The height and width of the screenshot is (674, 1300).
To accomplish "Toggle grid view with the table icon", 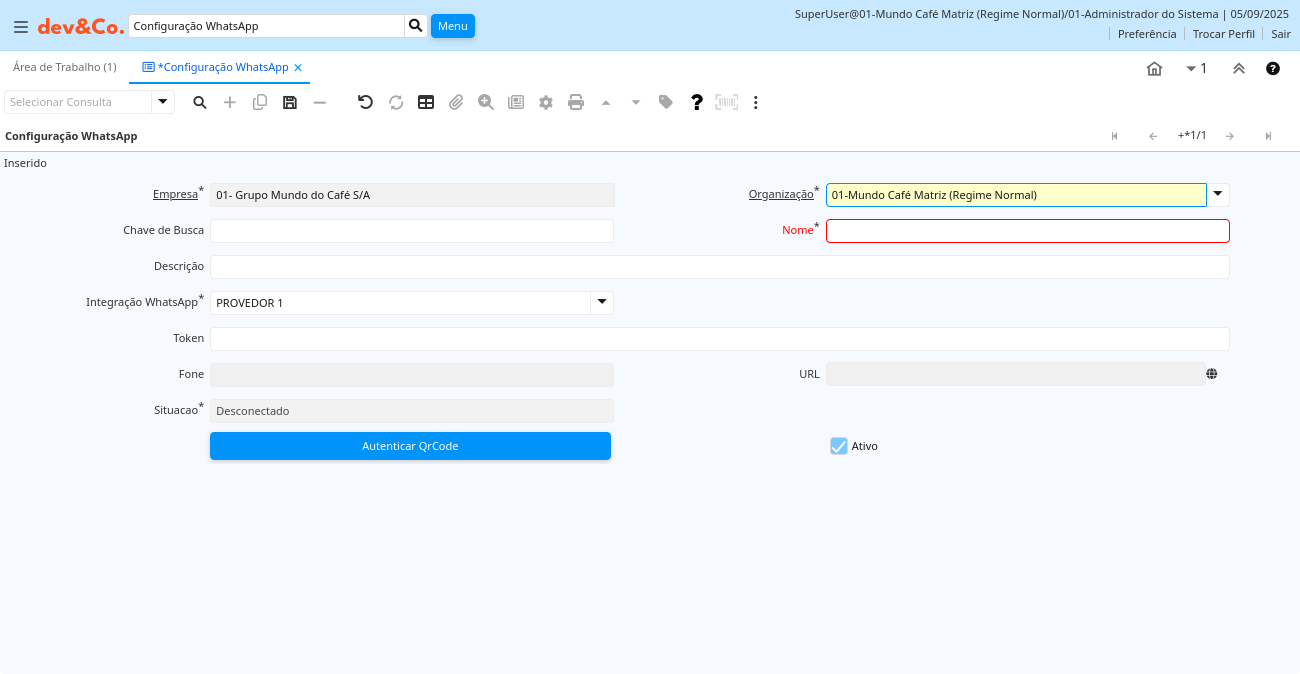I will pos(426,102).
